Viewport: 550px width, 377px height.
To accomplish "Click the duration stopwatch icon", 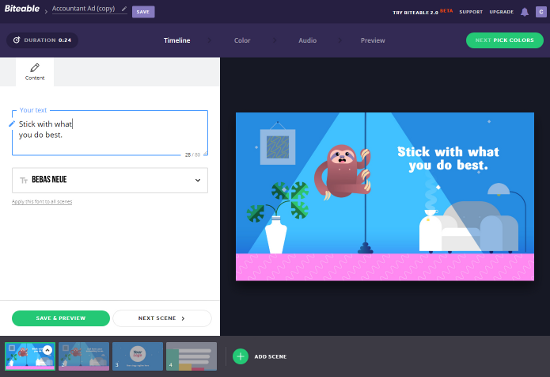I will 16,40.
